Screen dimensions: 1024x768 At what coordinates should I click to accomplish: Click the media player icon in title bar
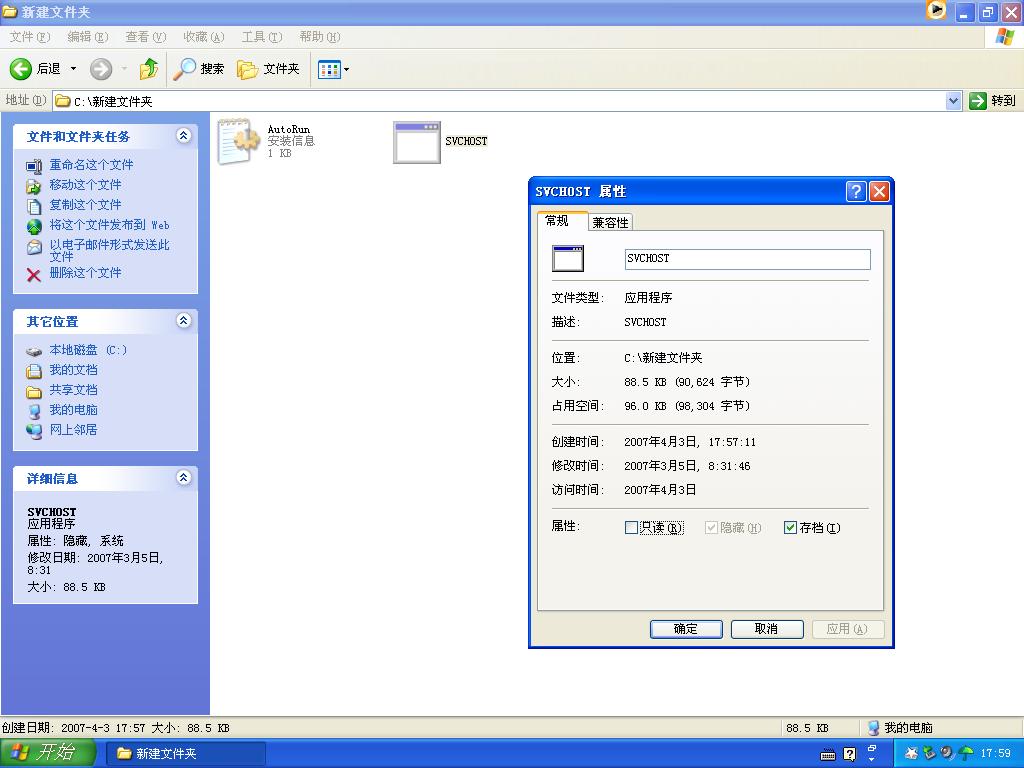click(x=936, y=10)
